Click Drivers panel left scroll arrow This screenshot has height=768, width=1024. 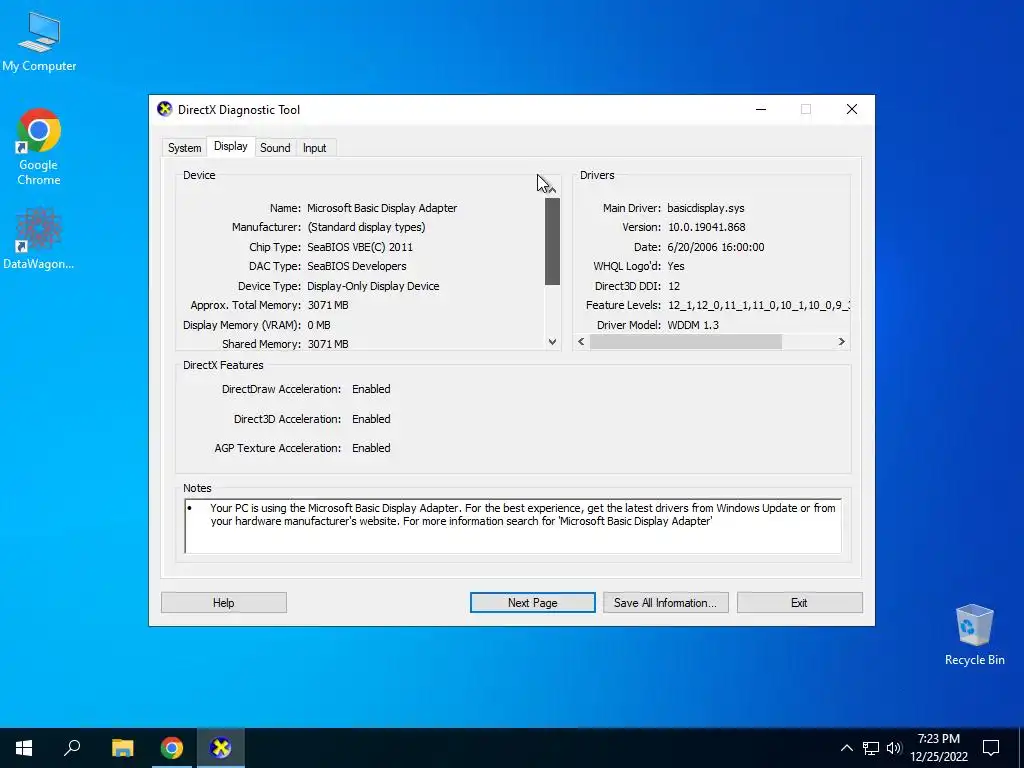coord(581,342)
